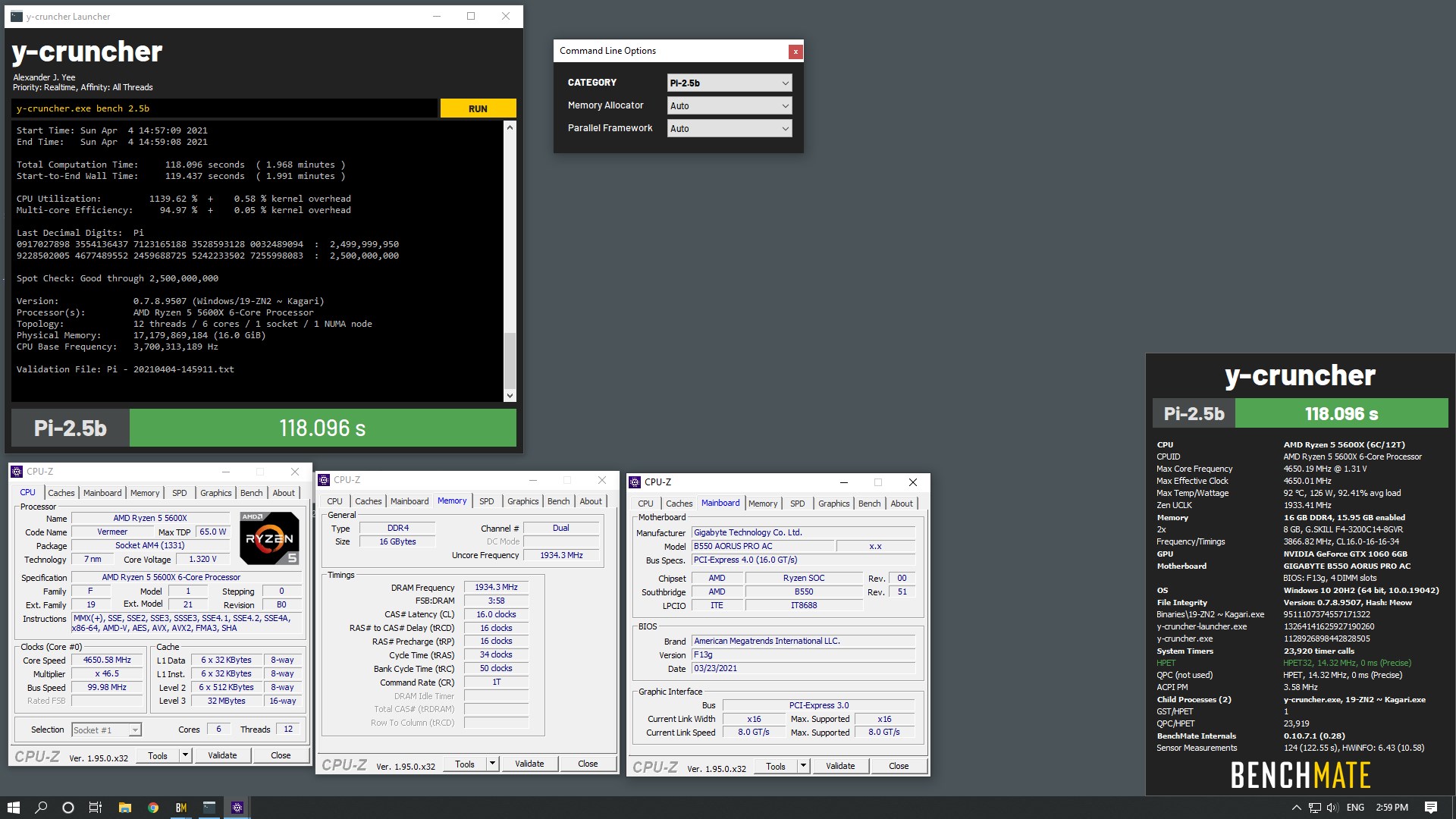Image resolution: width=1456 pixels, height=819 pixels.
Task: Open Graphics tab in first CPU-Z window
Action: point(216,493)
